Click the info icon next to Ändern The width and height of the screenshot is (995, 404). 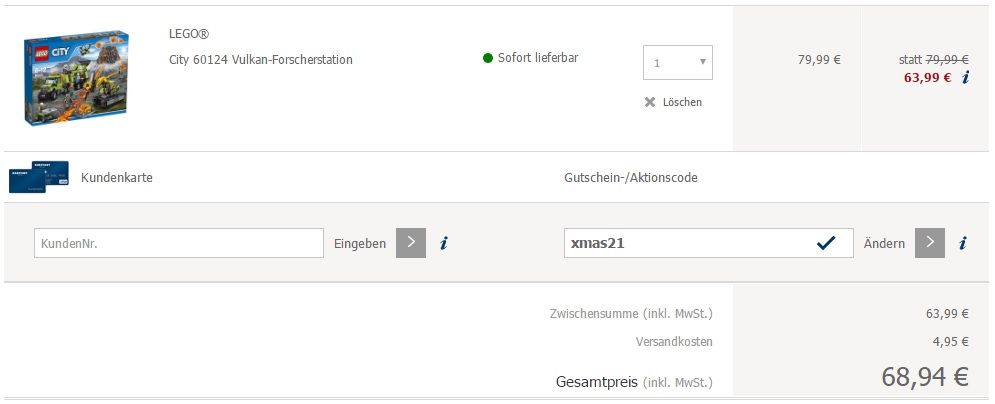[963, 243]
